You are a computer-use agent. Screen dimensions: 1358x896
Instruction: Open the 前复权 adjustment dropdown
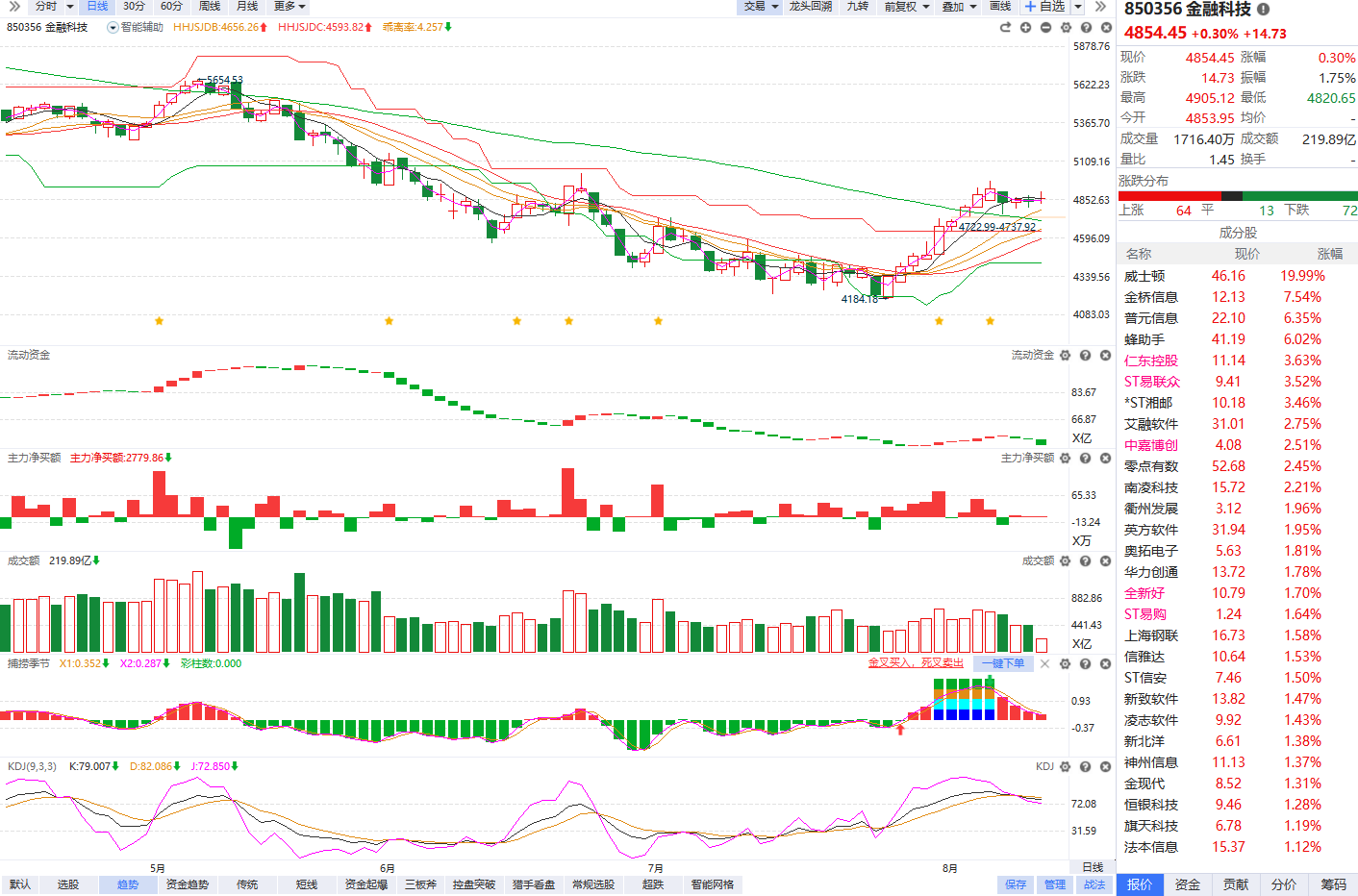(x=907, y=6)
